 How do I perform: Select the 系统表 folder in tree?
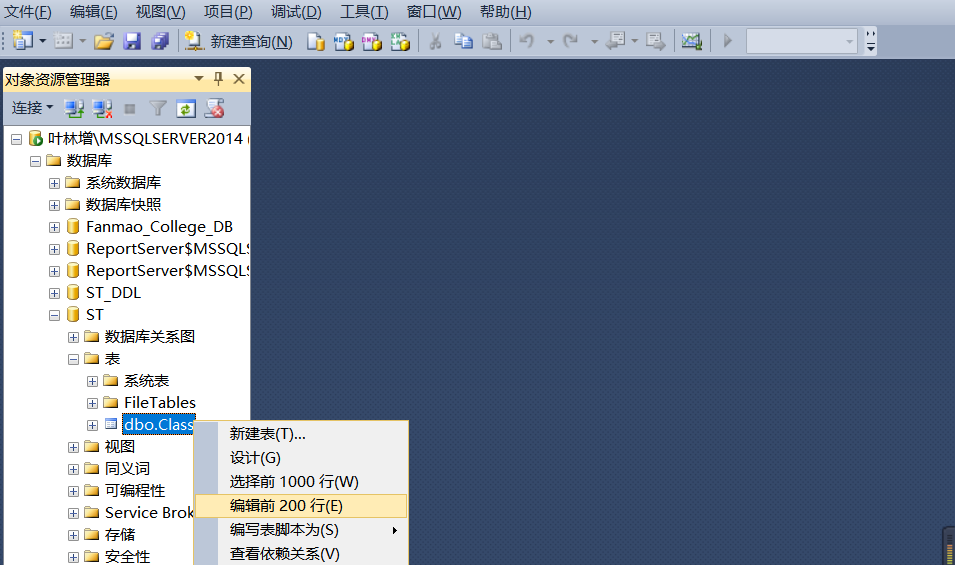(x=146, y=381)
